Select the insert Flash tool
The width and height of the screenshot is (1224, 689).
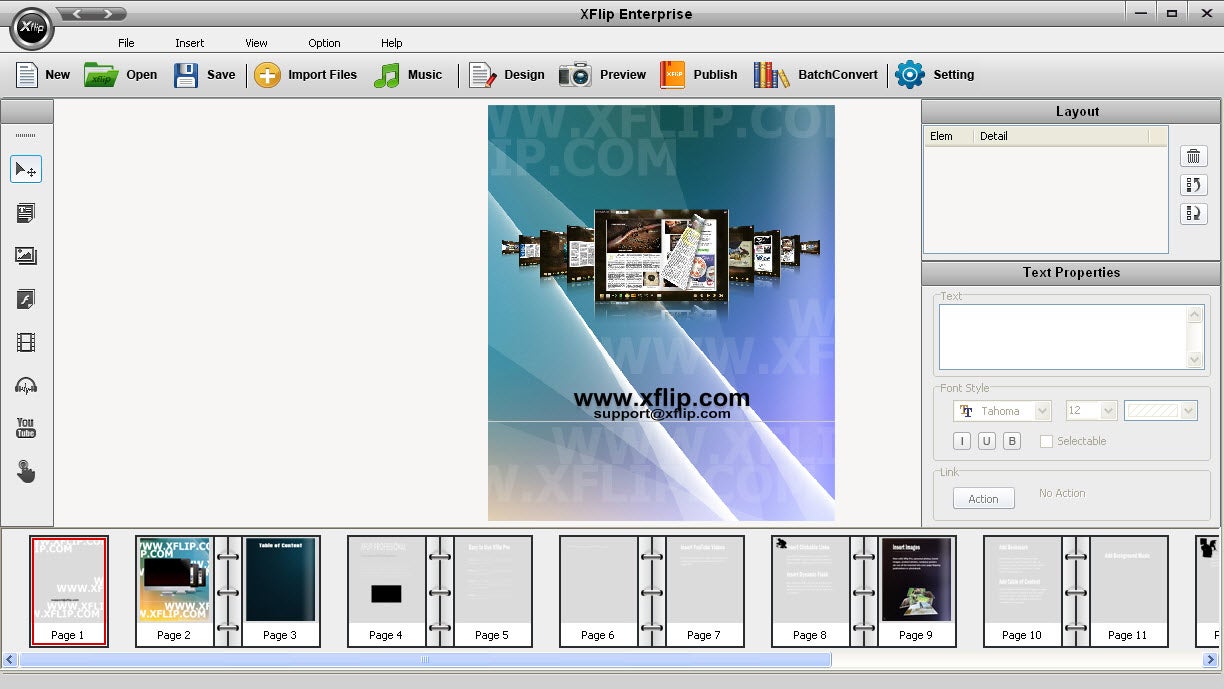point(26,299)
